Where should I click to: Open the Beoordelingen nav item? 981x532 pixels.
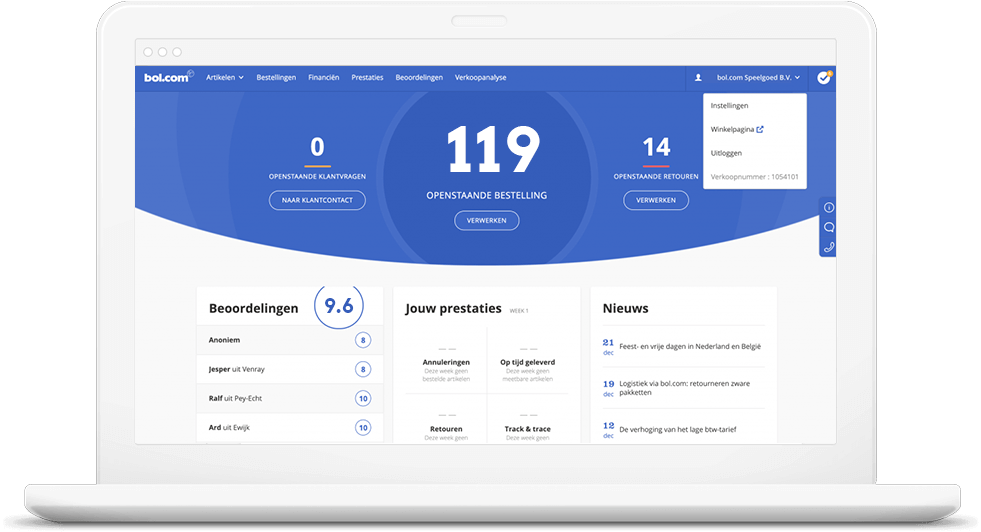(419, 78)
